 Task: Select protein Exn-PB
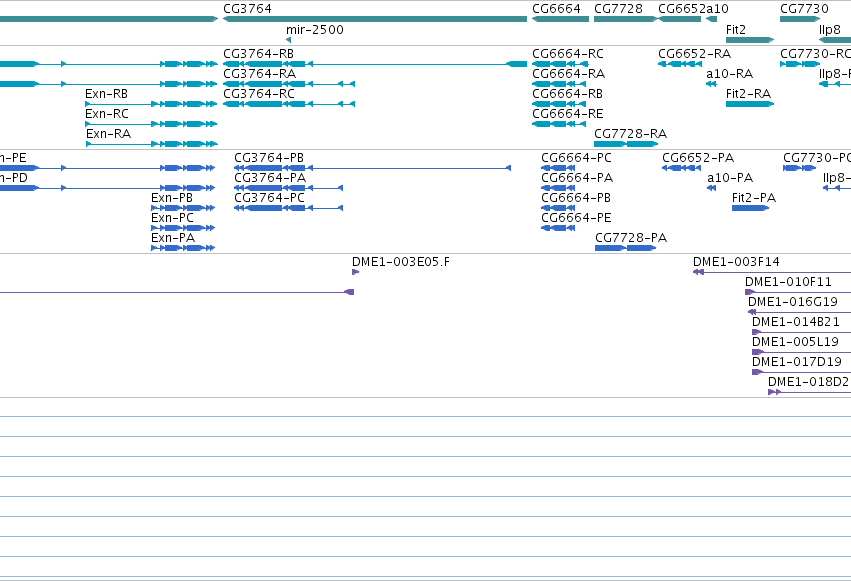183,208
